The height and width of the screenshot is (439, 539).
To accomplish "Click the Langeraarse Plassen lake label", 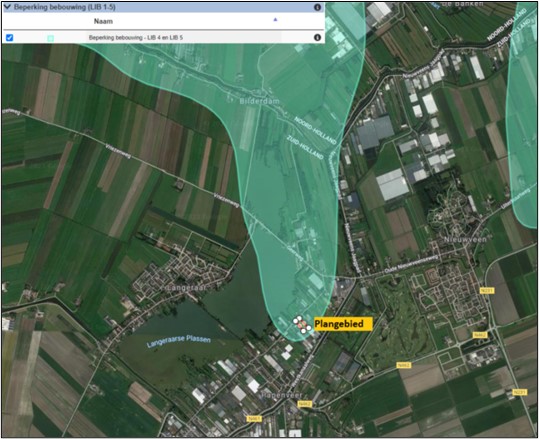I will (179, 341).
